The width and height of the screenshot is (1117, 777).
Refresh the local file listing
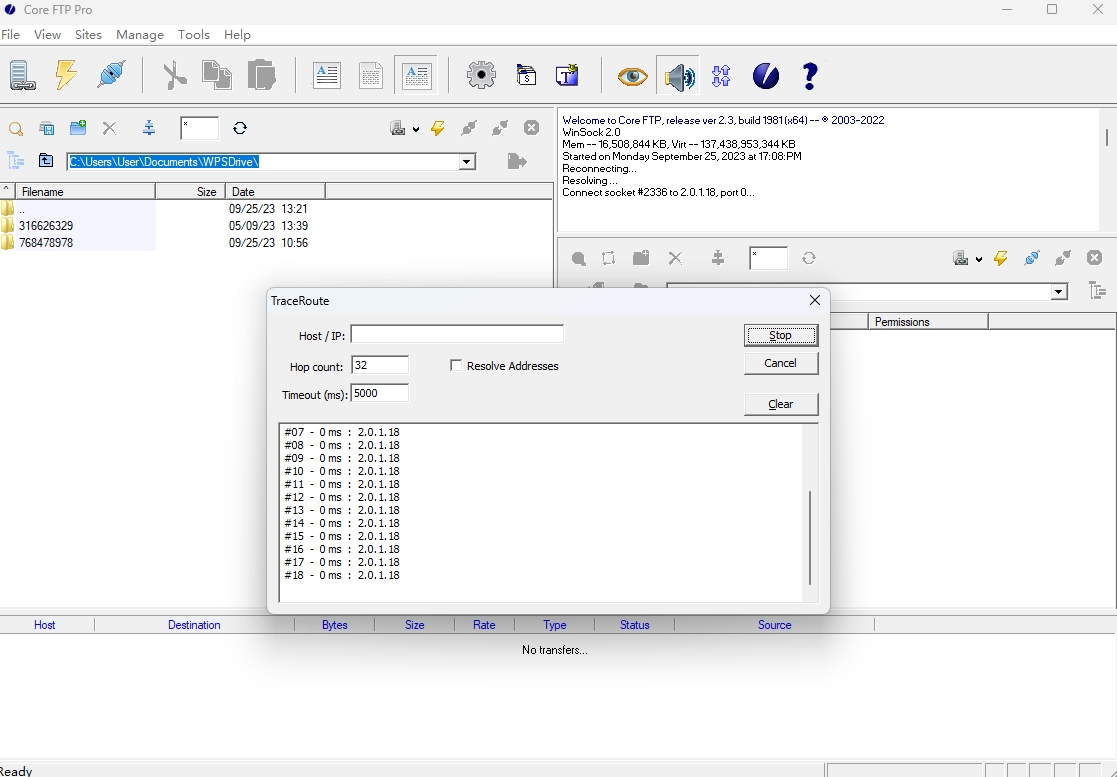tap(240, 128)
